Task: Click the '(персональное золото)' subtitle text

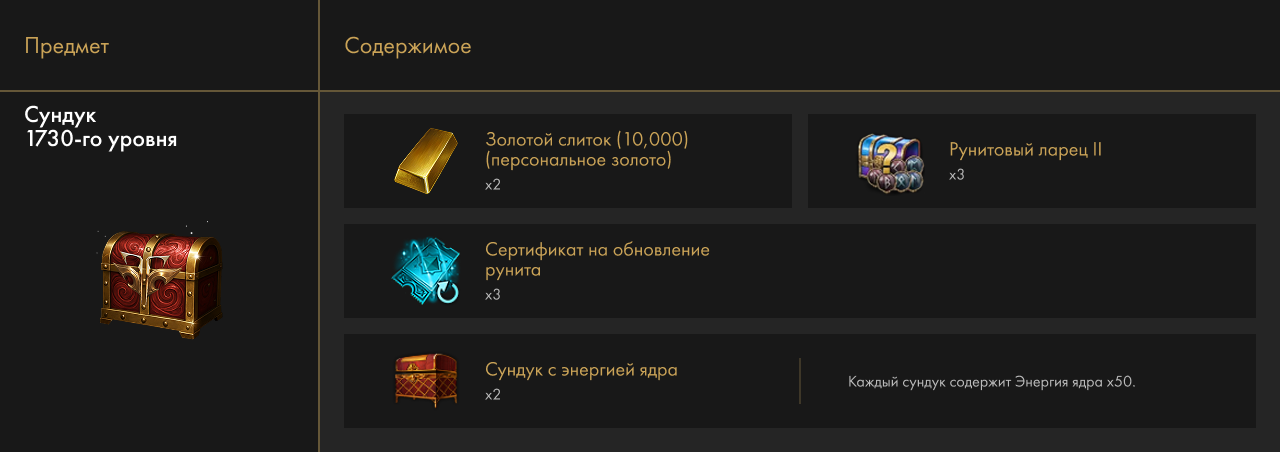Action: tap(578, 160)
